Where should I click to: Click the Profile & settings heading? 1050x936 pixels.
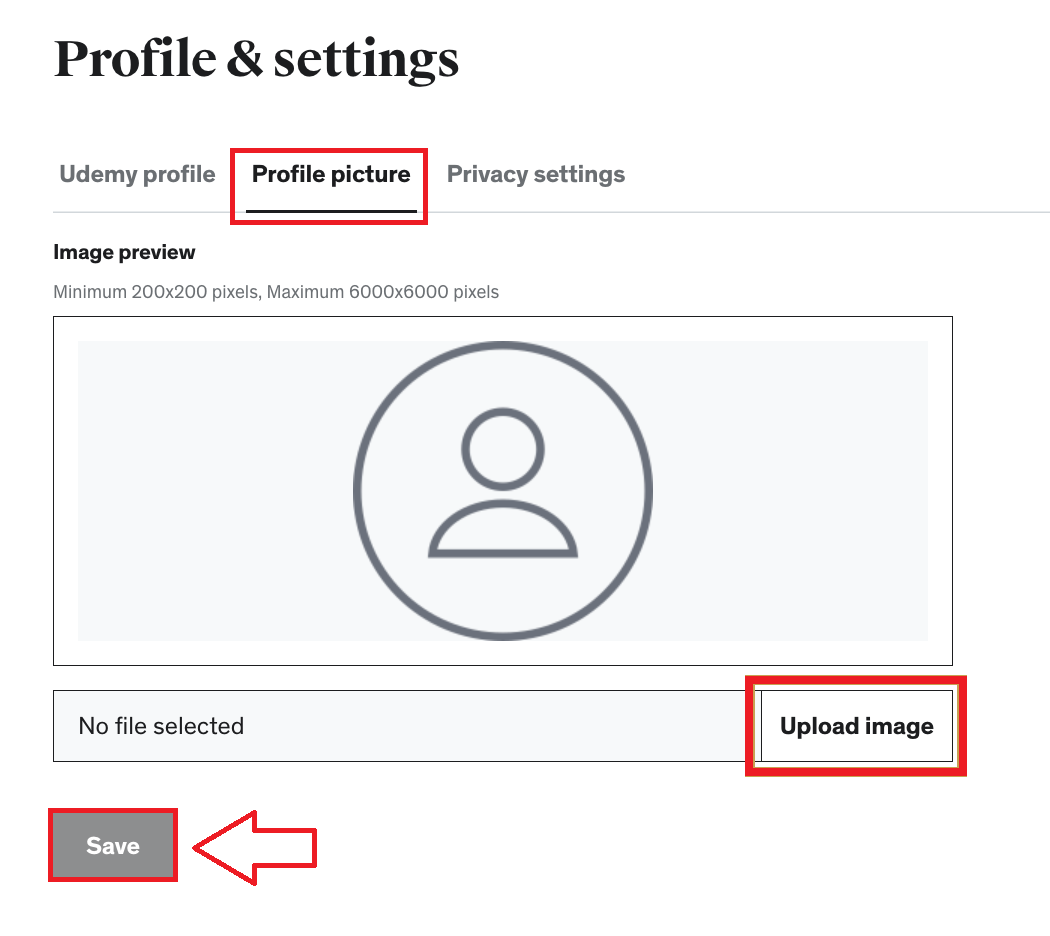point(256,58)
